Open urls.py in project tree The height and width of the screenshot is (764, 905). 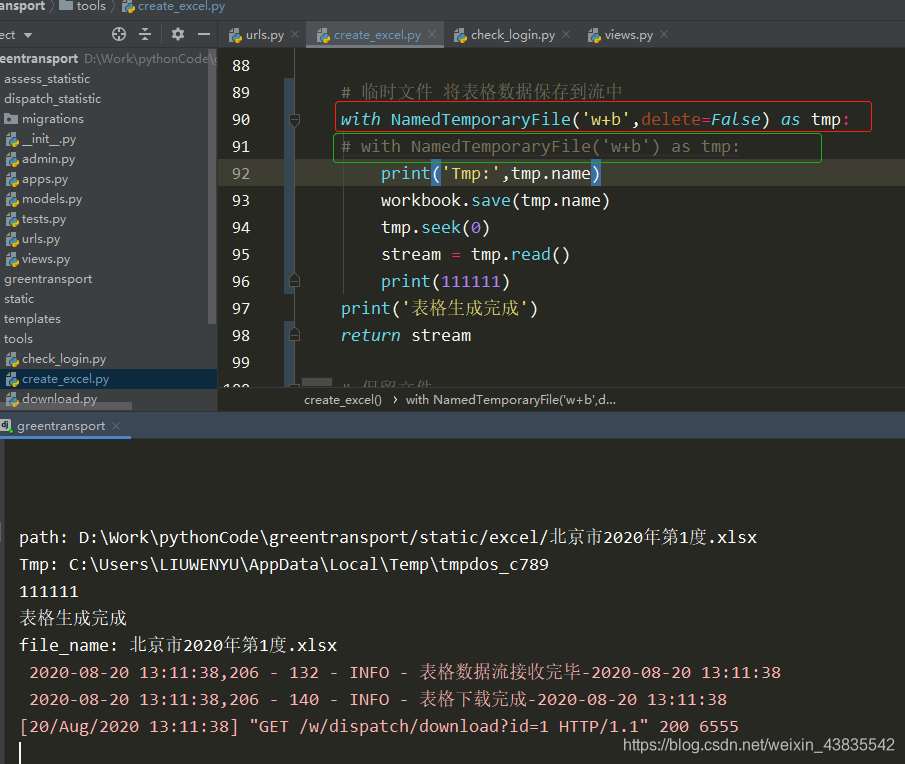[40, 239]
